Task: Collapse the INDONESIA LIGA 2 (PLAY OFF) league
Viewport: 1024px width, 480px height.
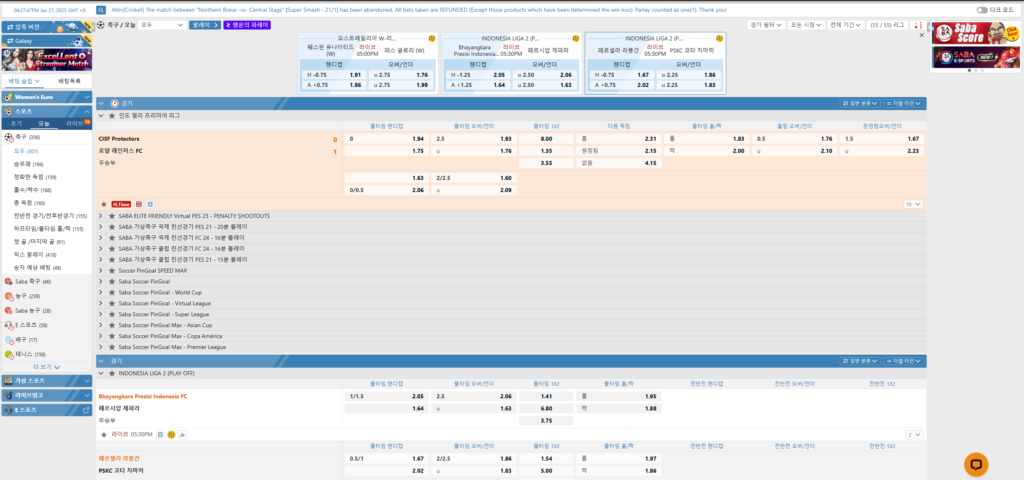Action: pyautogui.click(x=101, y=374)
